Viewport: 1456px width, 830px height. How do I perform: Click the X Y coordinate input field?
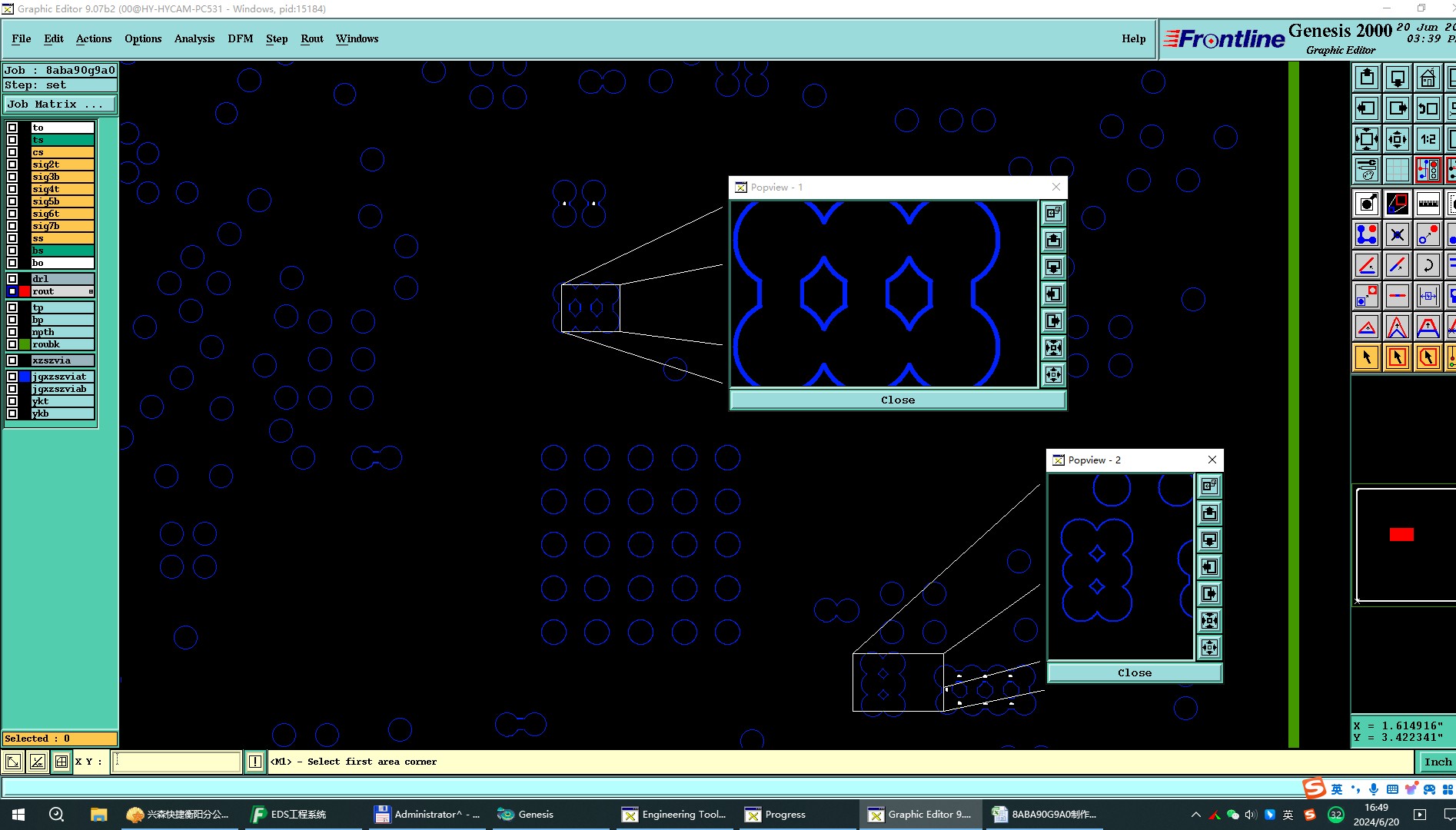click(x=177, y=762)
